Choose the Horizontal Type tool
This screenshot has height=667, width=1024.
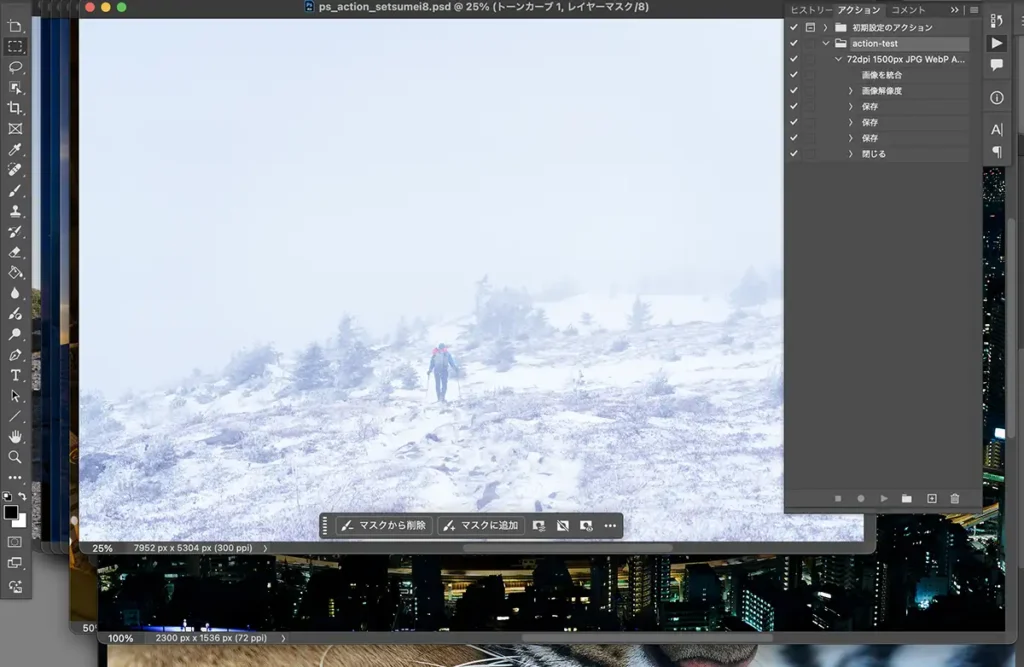15,375
